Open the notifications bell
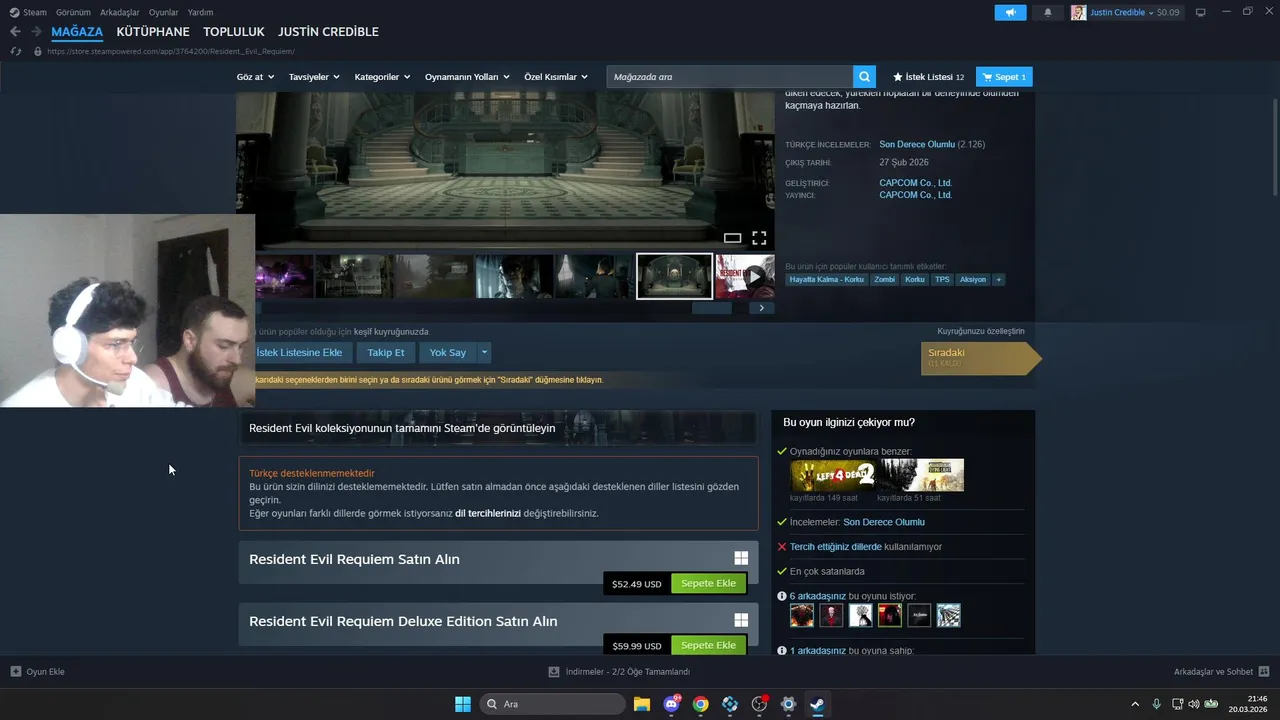 (x=1047, y=12)
